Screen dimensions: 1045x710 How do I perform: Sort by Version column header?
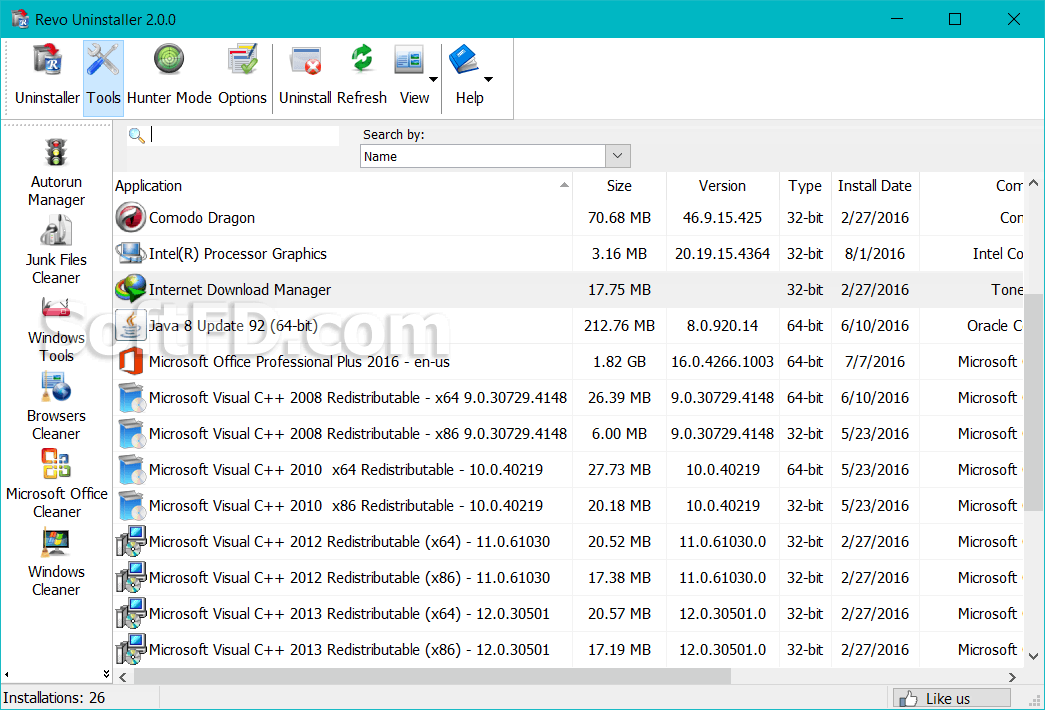click(722, 186)
